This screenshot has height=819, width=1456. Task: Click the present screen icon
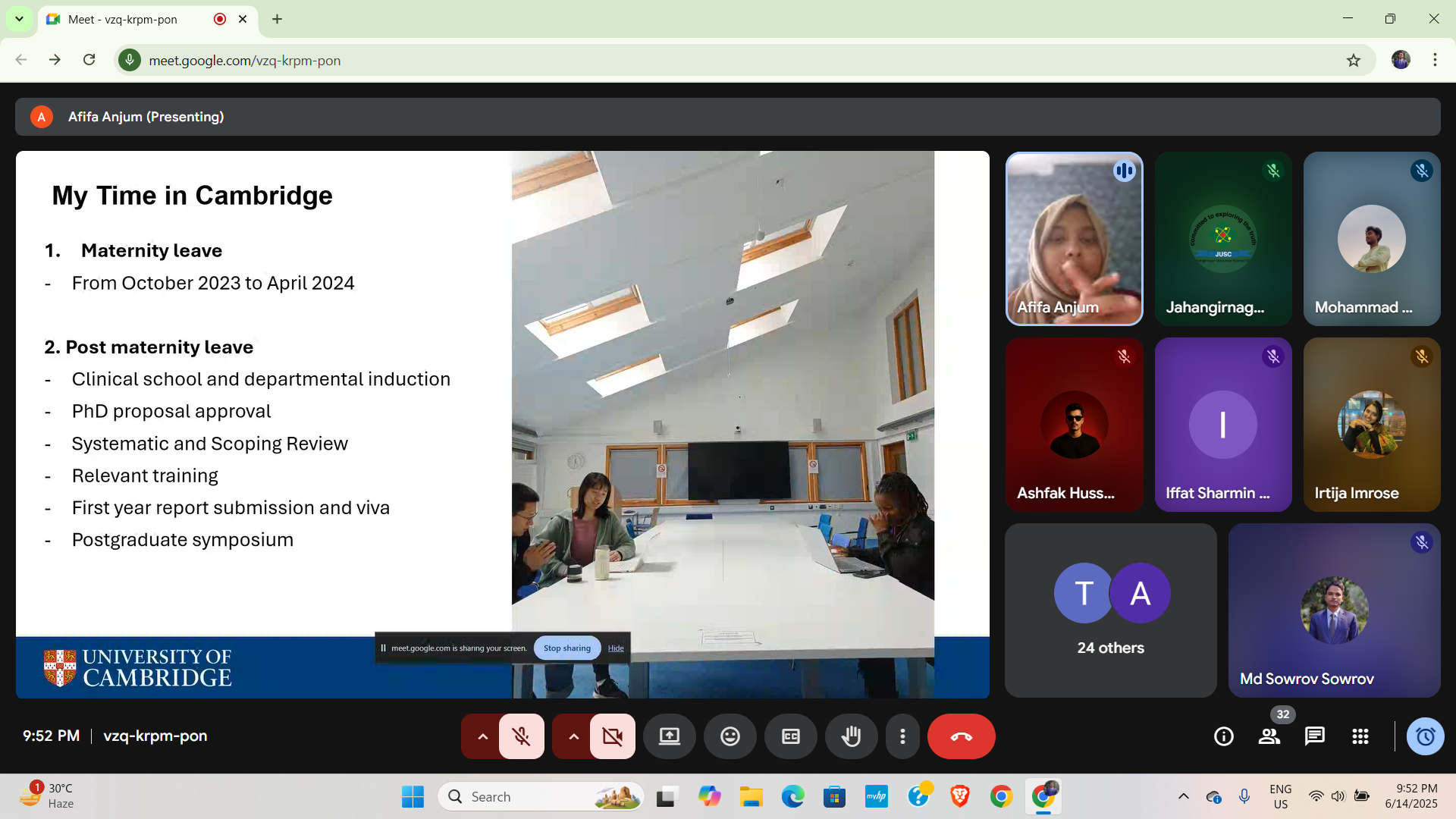(x=669, y=736)
